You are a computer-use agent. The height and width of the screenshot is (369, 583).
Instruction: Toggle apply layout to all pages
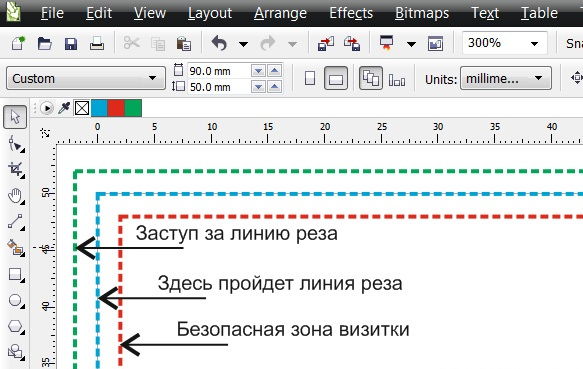(370, 78)
